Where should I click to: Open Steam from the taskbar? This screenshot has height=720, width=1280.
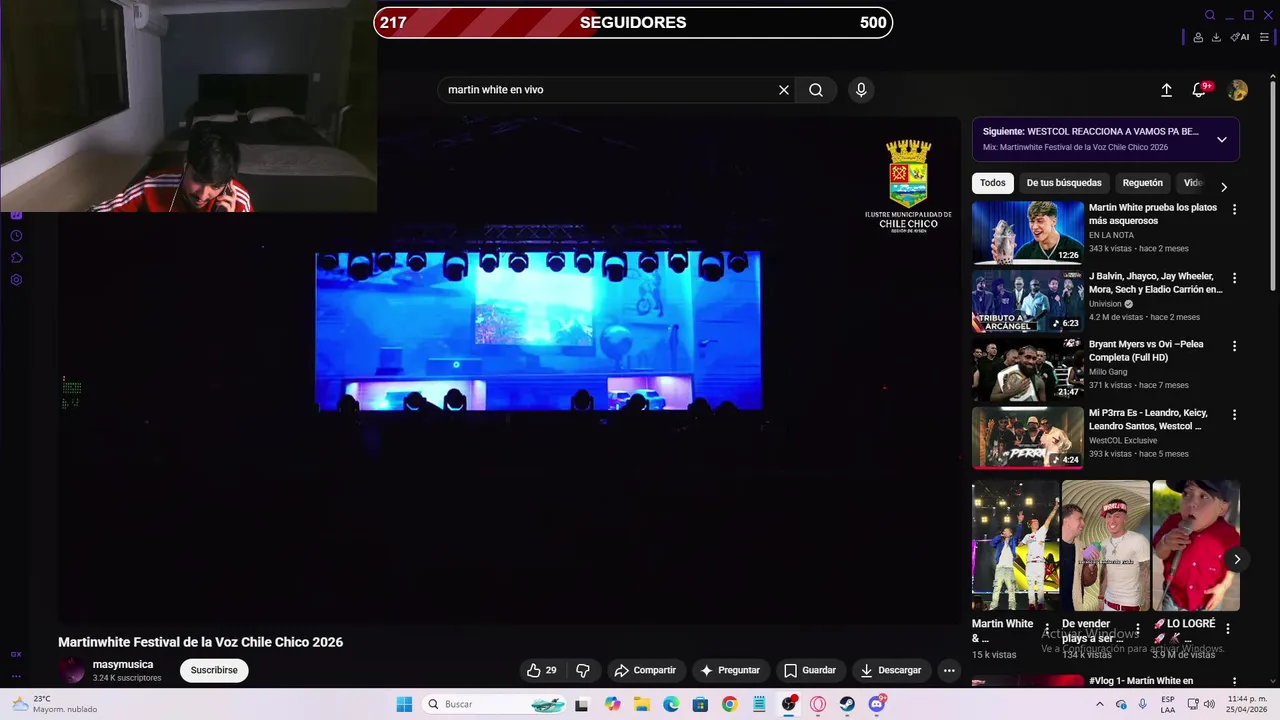(847, 704)
